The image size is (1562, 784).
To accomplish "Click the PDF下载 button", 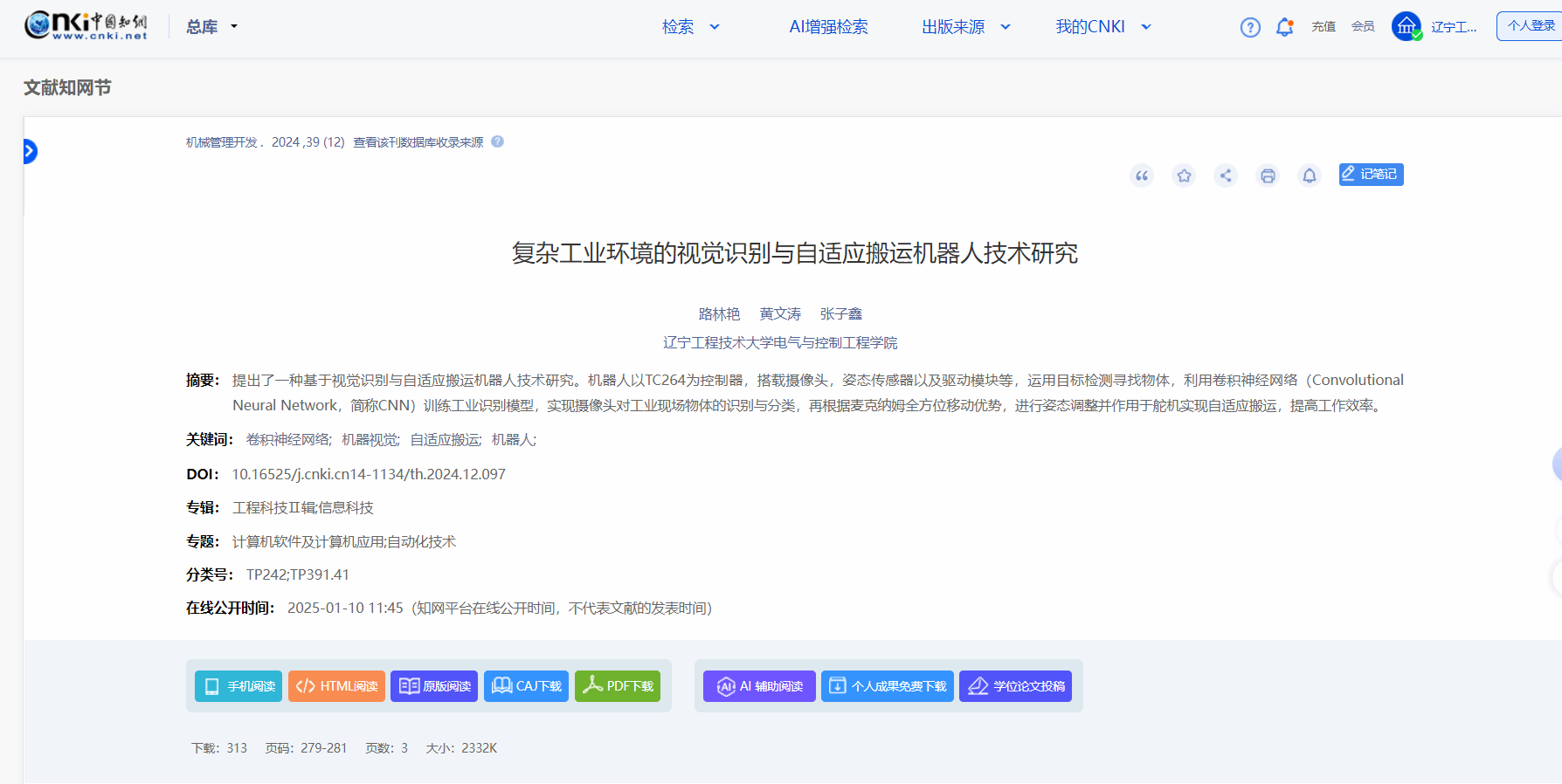I will [x=618, y=686].
